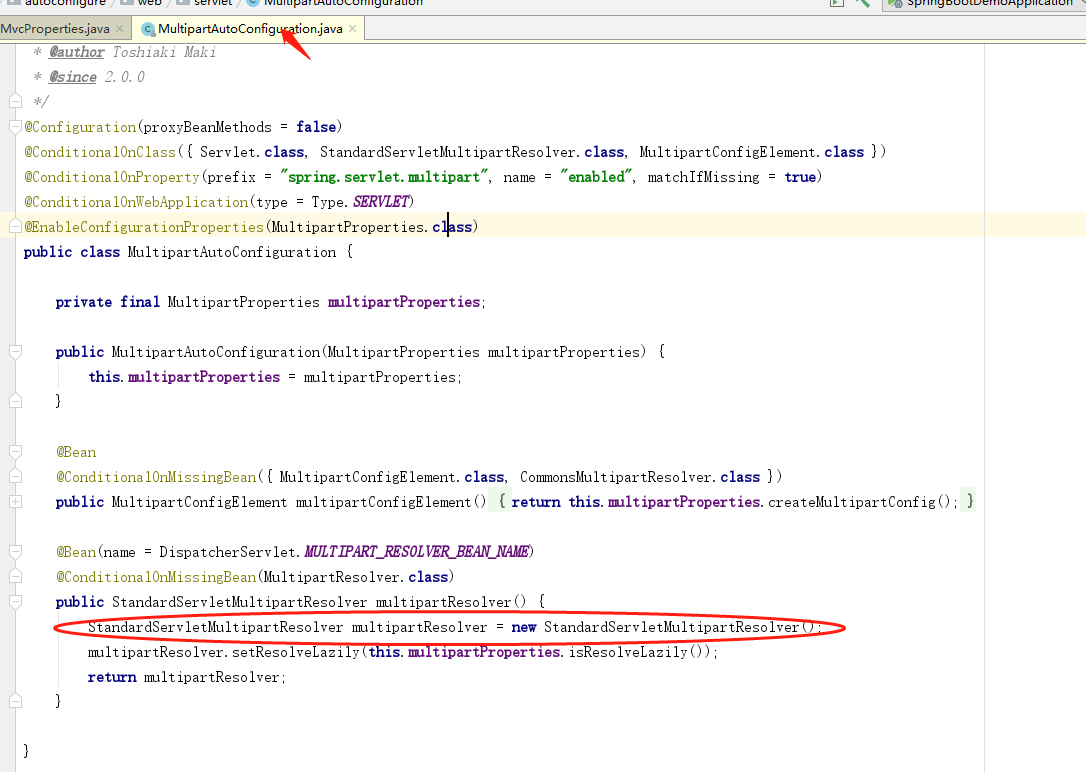Click fold marker beside @ConditionalOnMissingBean MultipartConfigElement line
Screen dimensions: 1086x772
click(15, 476)
